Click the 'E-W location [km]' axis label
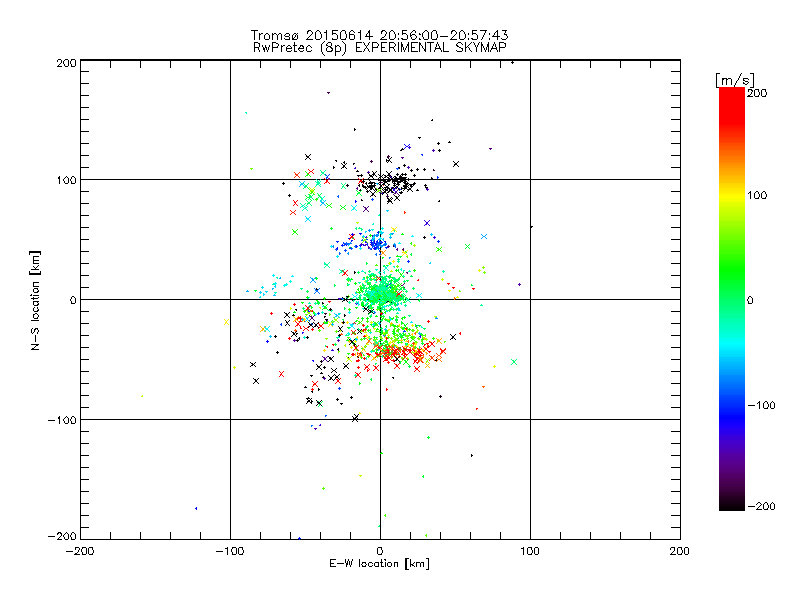The height and width of the screenshot is (600, 800). coord(379,564)
